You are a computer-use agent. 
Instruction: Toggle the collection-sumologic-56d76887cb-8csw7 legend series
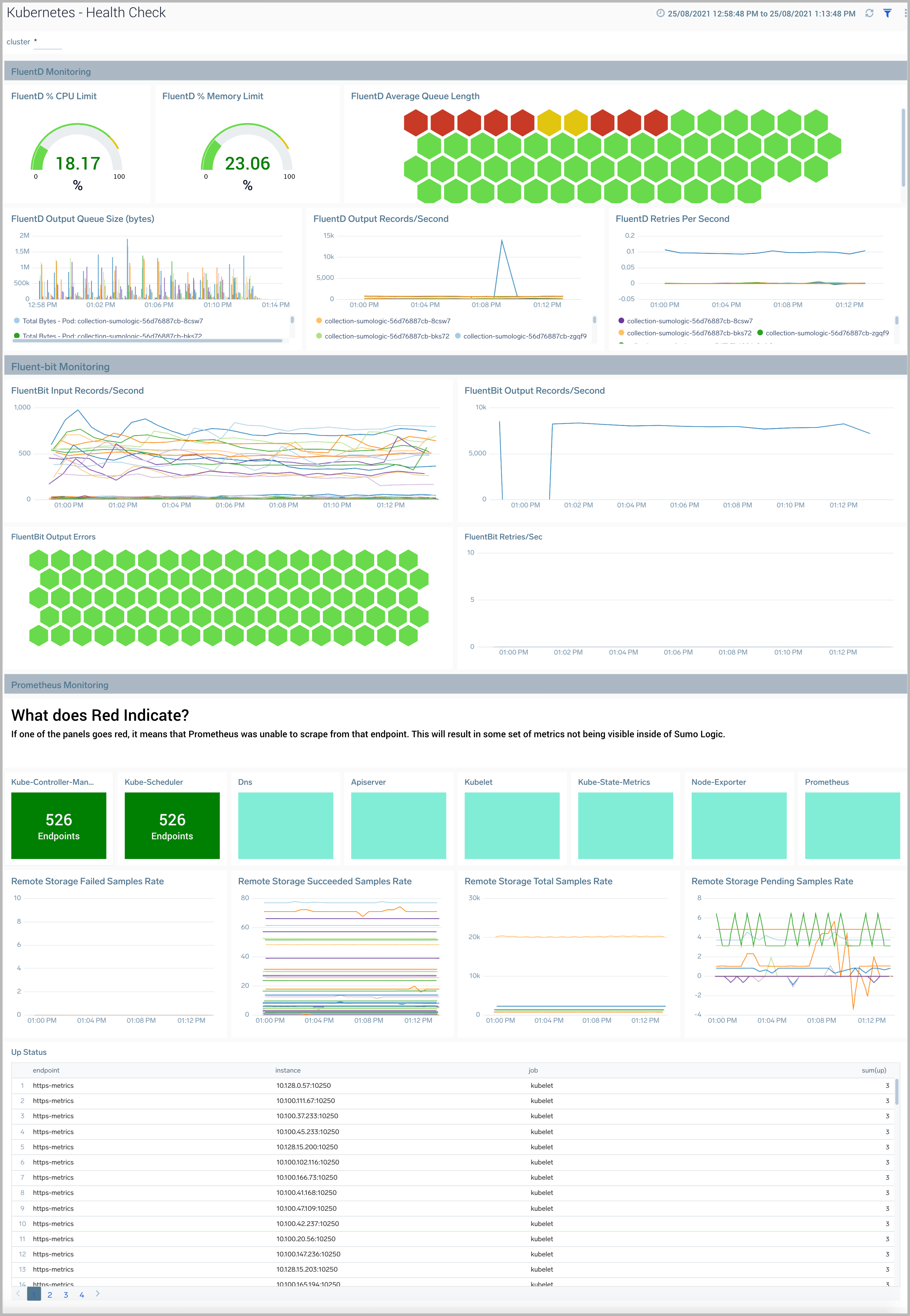pyautogui.click(x=388, y=320)
